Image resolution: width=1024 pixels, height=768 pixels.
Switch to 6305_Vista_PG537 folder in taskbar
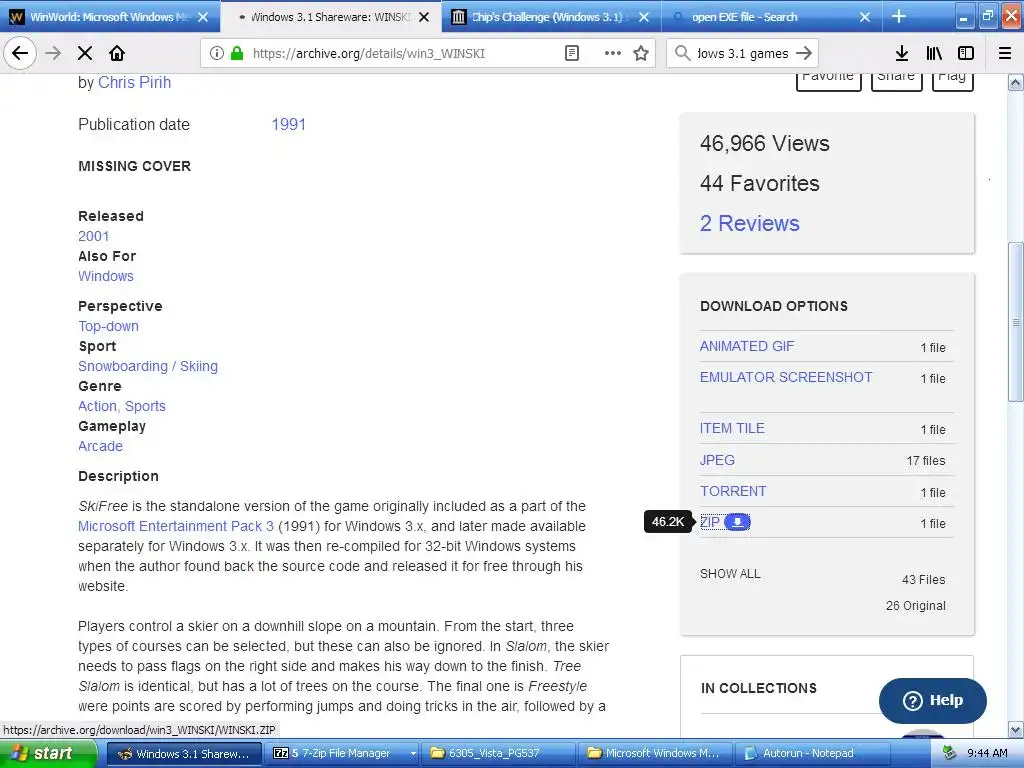(498, 753)
